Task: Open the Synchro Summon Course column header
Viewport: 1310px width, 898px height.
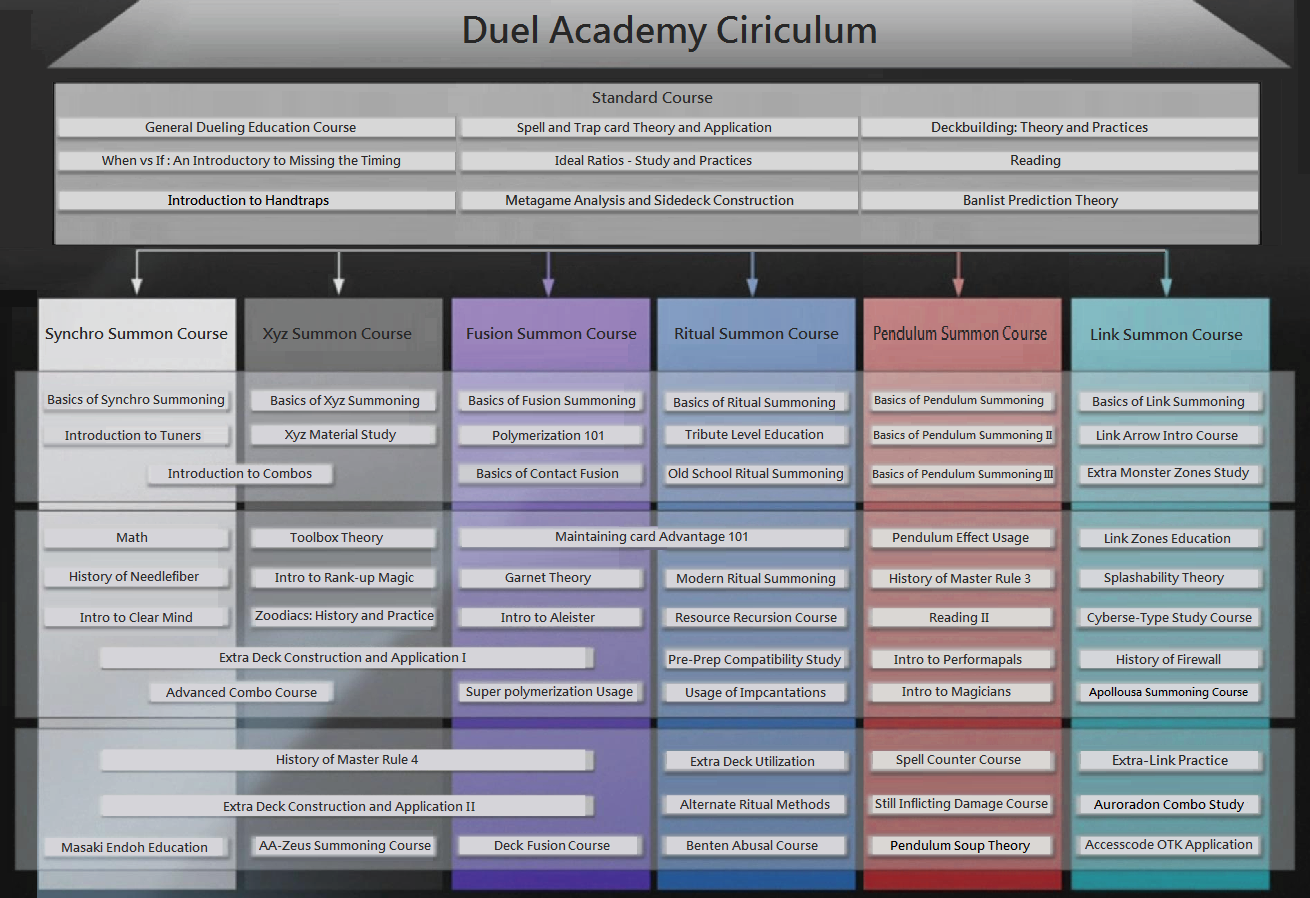Action: coord(136,334)
